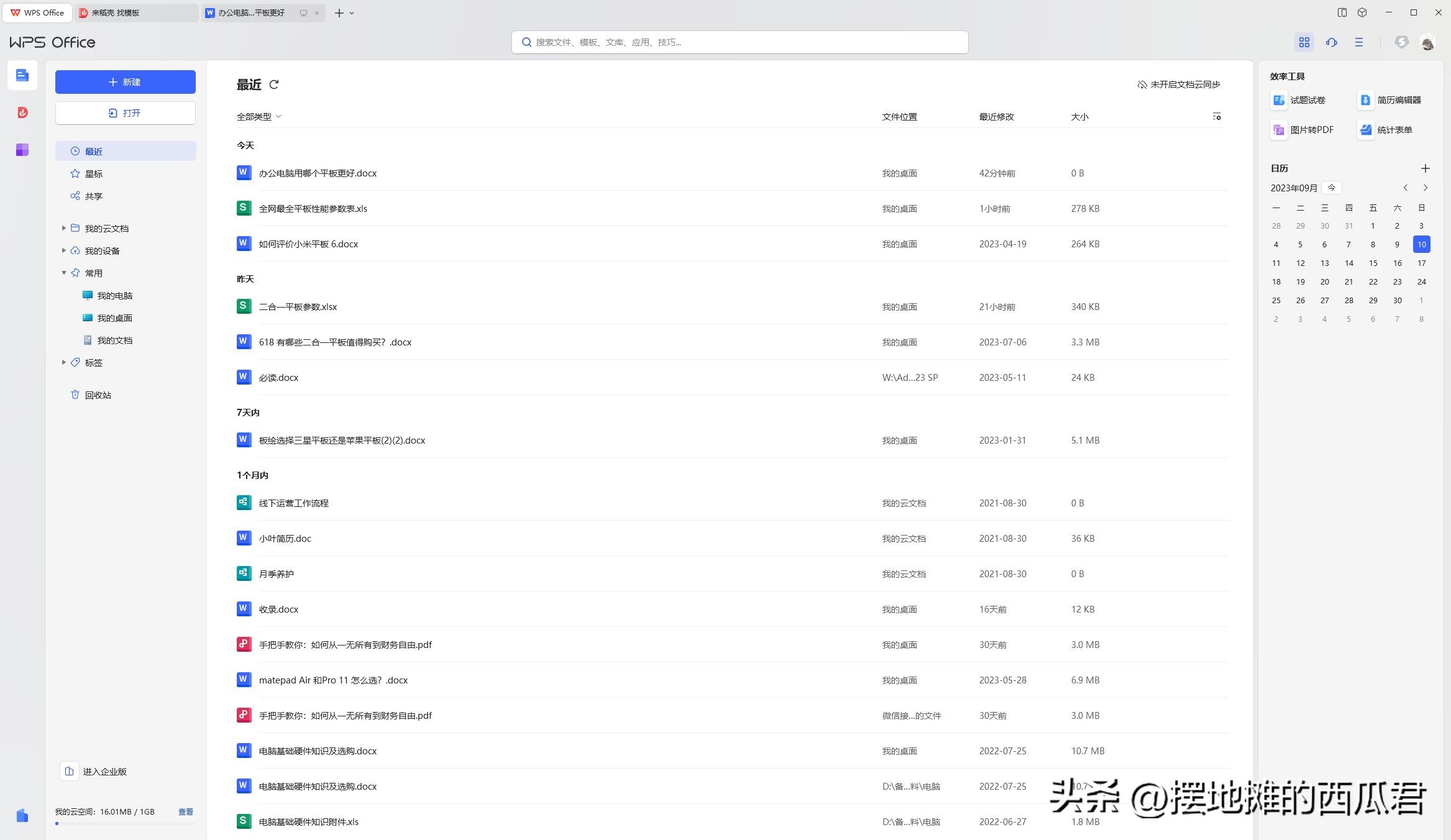Click the search input field
The width and height of the screenshot is (1451, 840).
(x=739, y=42)
